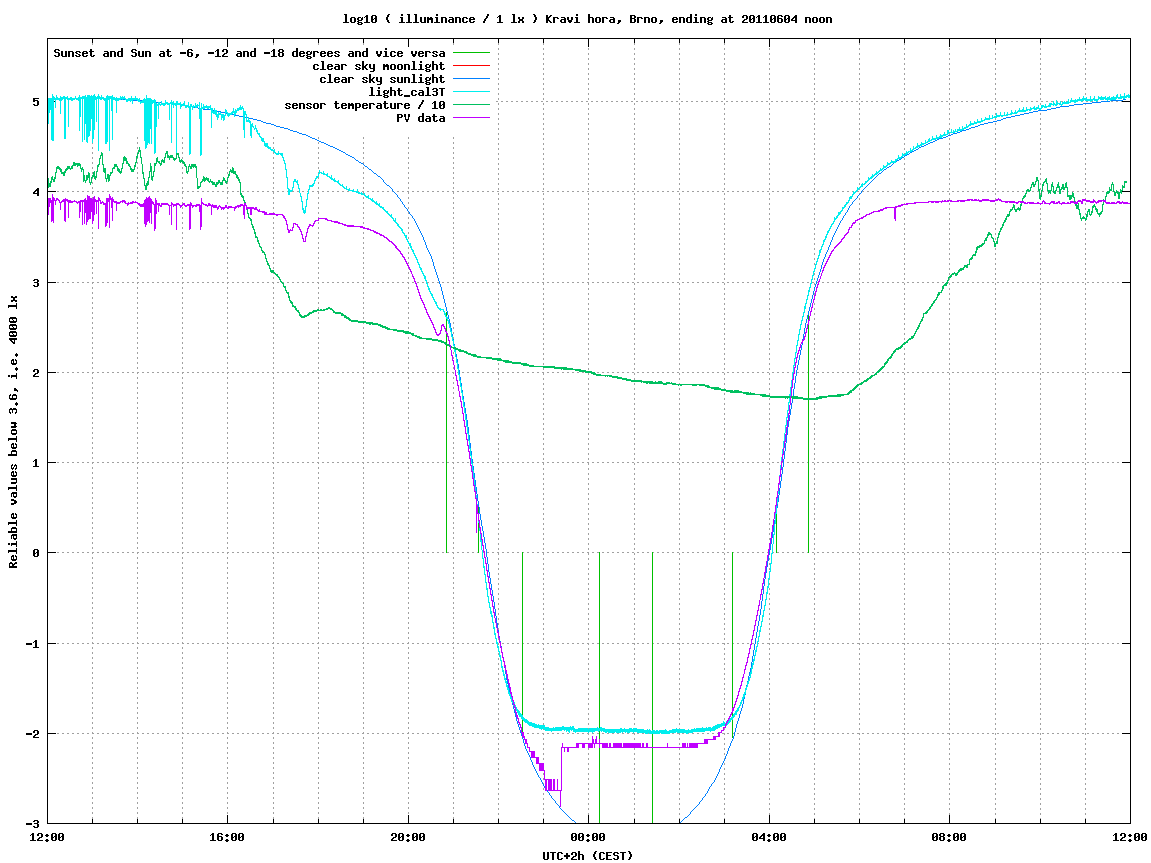Select the 'clear sky sunlight' legend label
The image size is (1151, 863).
[382, 79]
